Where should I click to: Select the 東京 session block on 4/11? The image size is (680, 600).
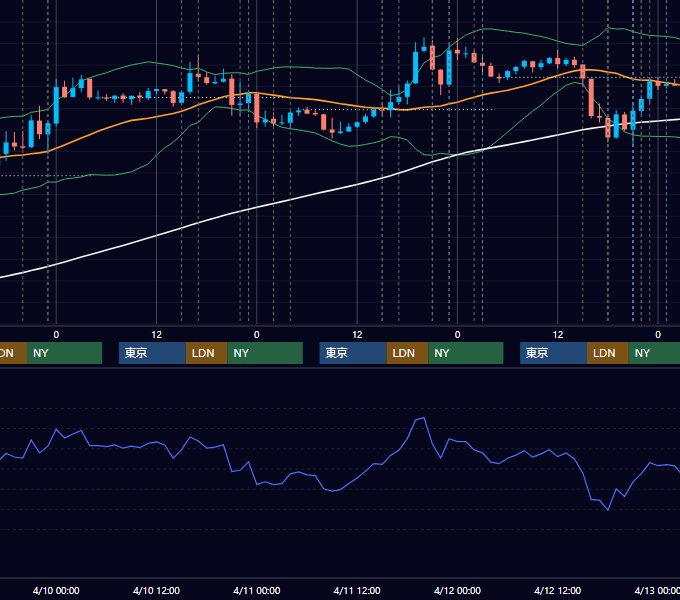pos(353,353)
